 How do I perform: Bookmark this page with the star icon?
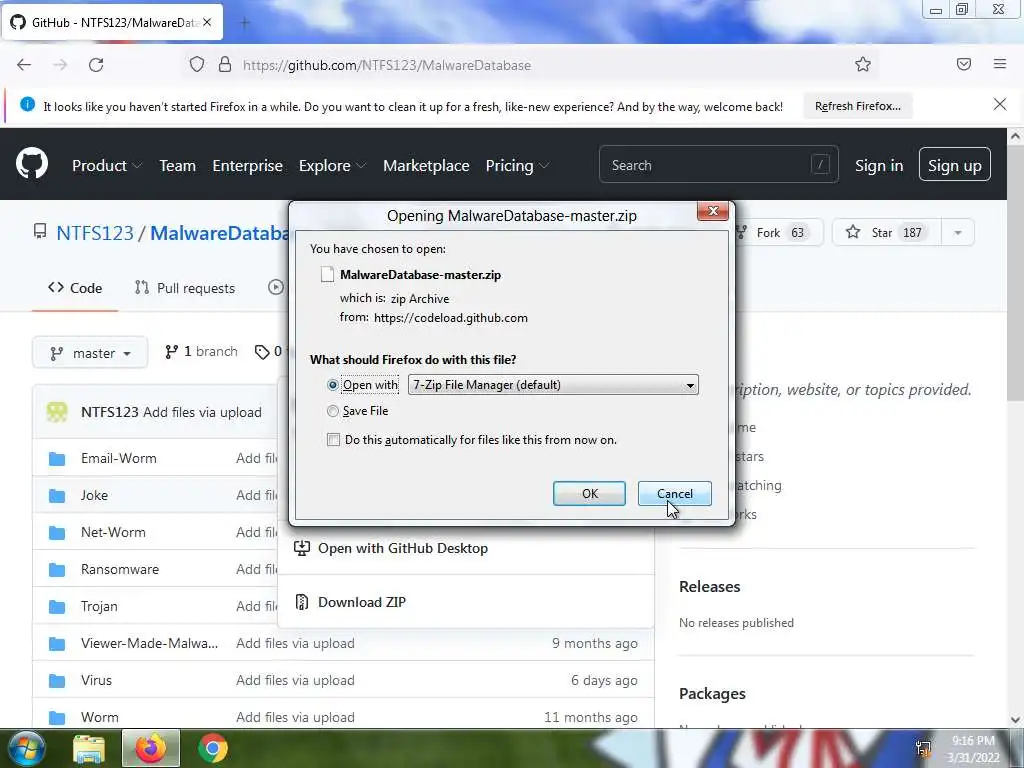pos(863,64)
